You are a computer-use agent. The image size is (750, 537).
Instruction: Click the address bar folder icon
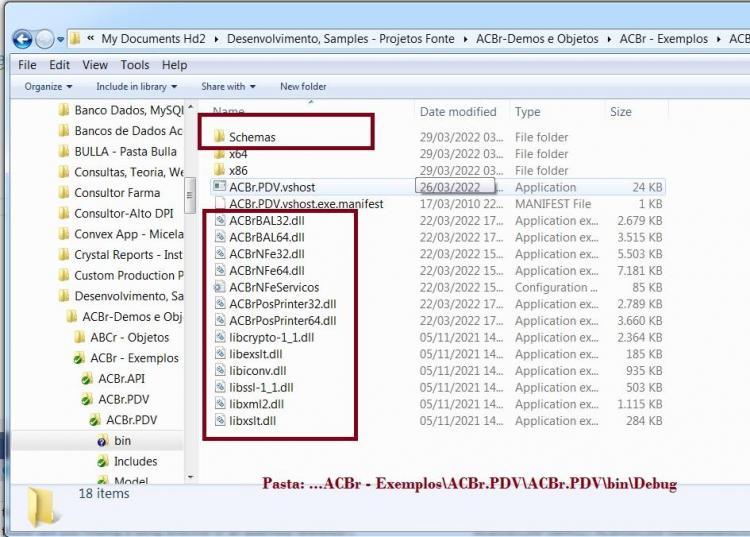coord(75,39)
